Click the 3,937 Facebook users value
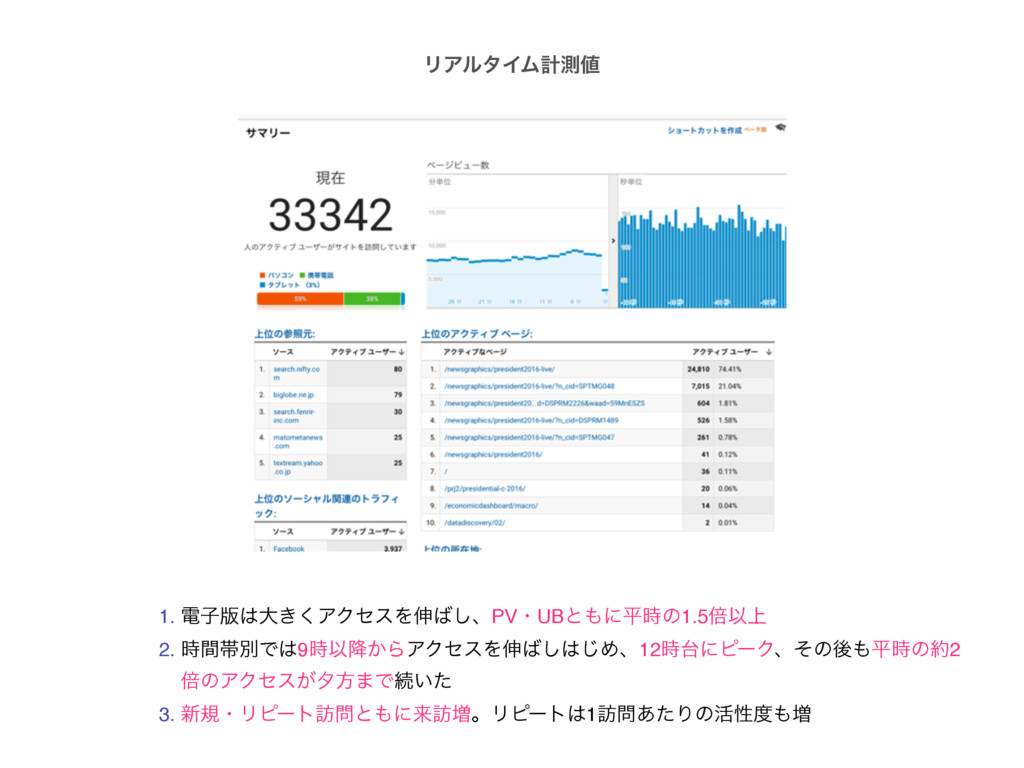1024x768 pixels. (392, 549)
